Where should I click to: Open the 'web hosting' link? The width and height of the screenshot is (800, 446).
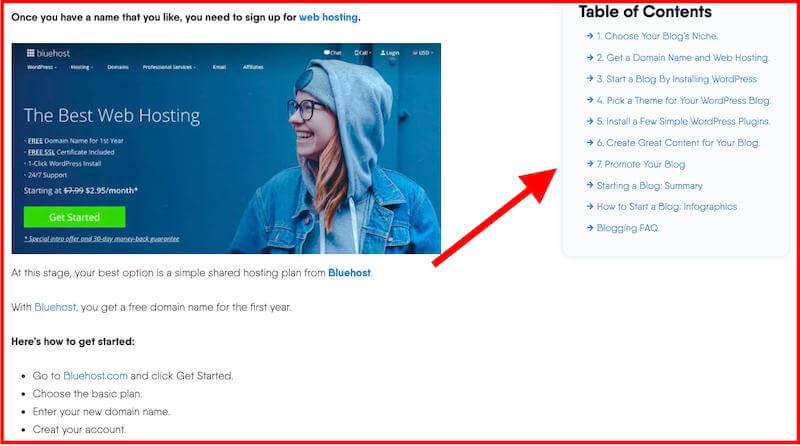pyautogui.click(x=328, y=17)
